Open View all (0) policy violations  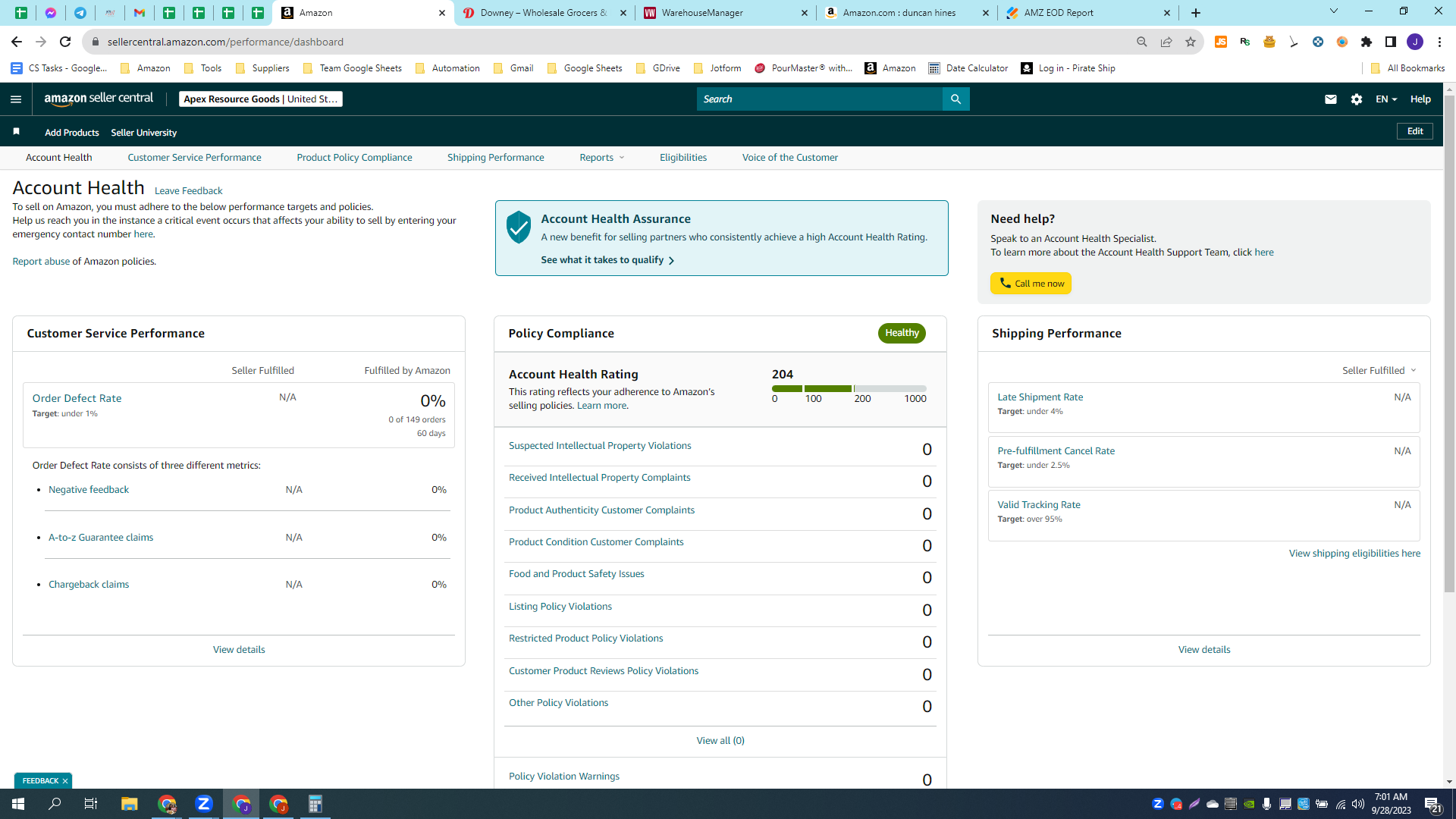tap(720, 741)
